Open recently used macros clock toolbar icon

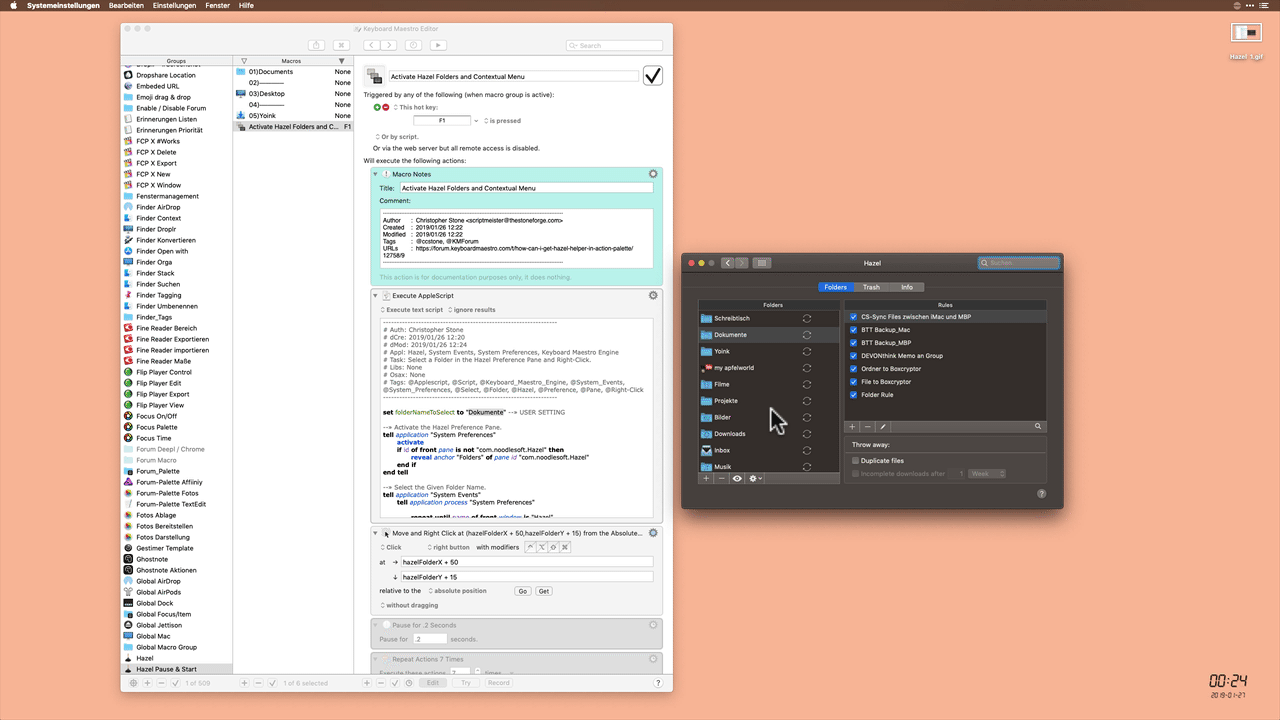413,45
